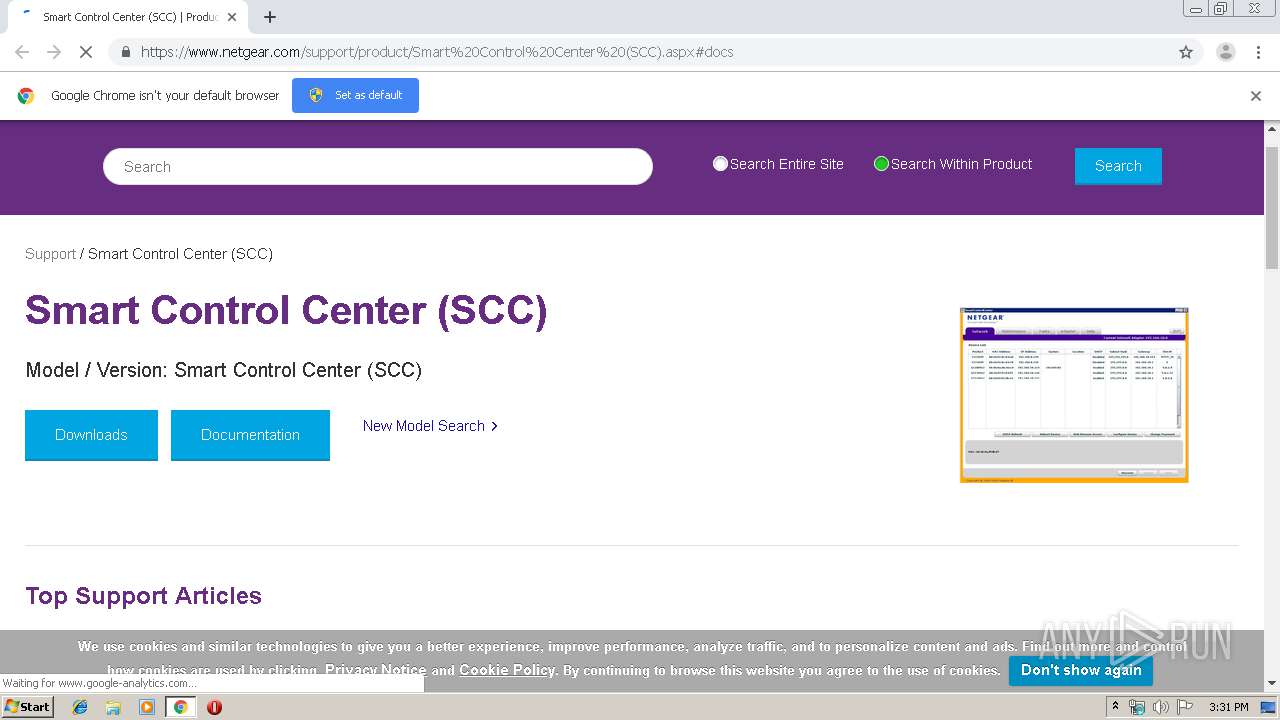
Task: View site info via the padlock icon
Action: pyautogui.click(x=125, y=52)
